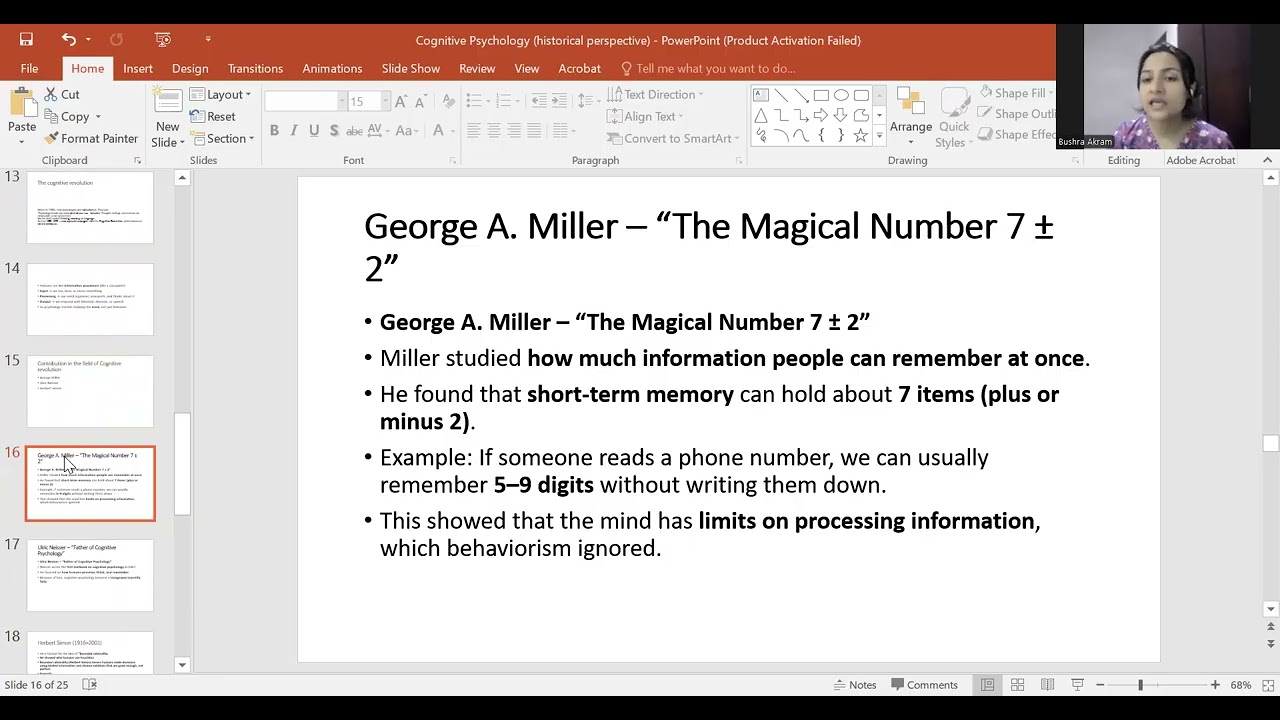Click Fit slide to window icon
The height and width of the screenshot is (720, 1280).
pyautogui.click(x=1269, y=685)
